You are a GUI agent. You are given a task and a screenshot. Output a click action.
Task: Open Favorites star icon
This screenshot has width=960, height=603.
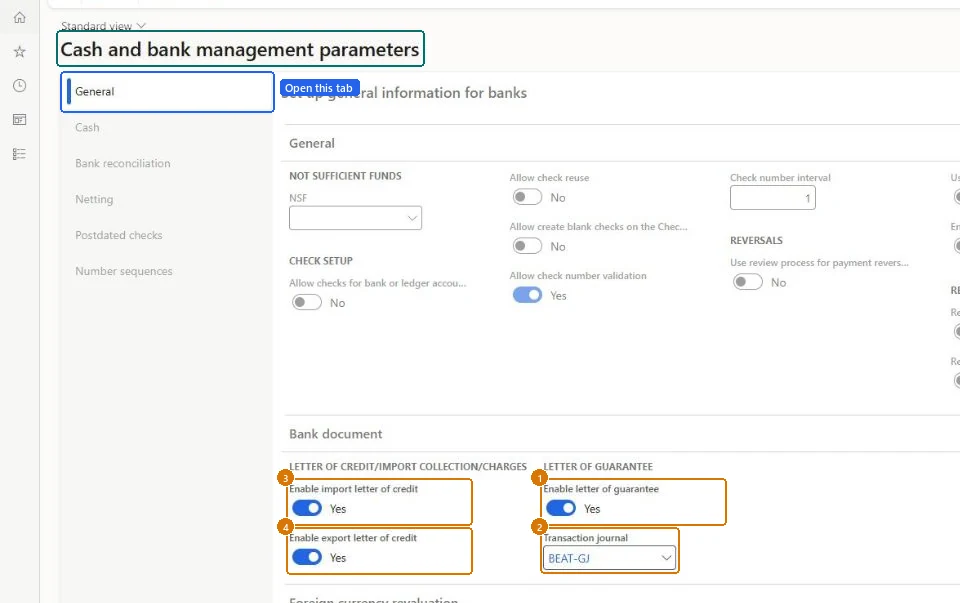(x=20, y=51)
